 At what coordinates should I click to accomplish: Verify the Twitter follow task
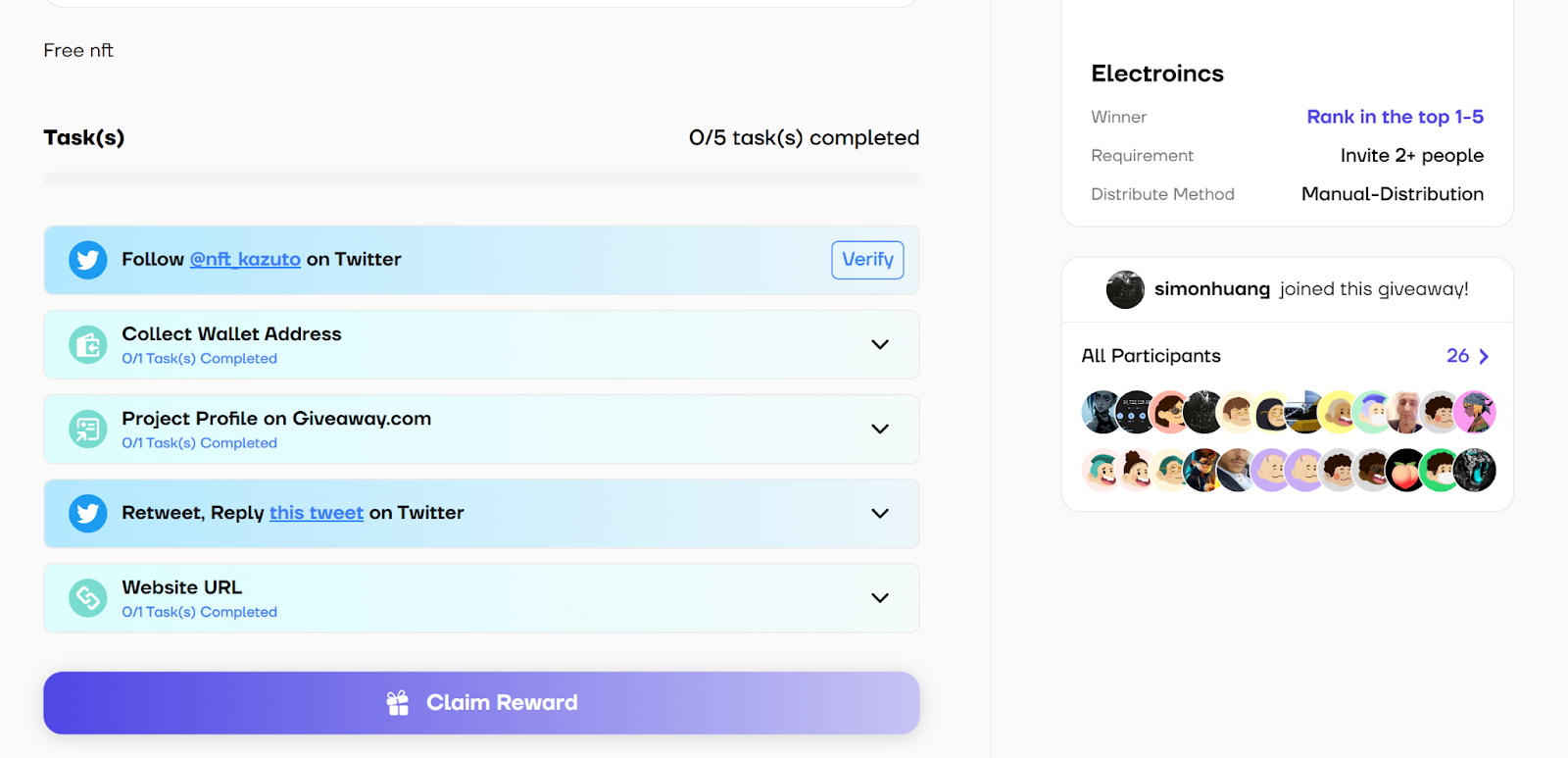coord(867,260)
